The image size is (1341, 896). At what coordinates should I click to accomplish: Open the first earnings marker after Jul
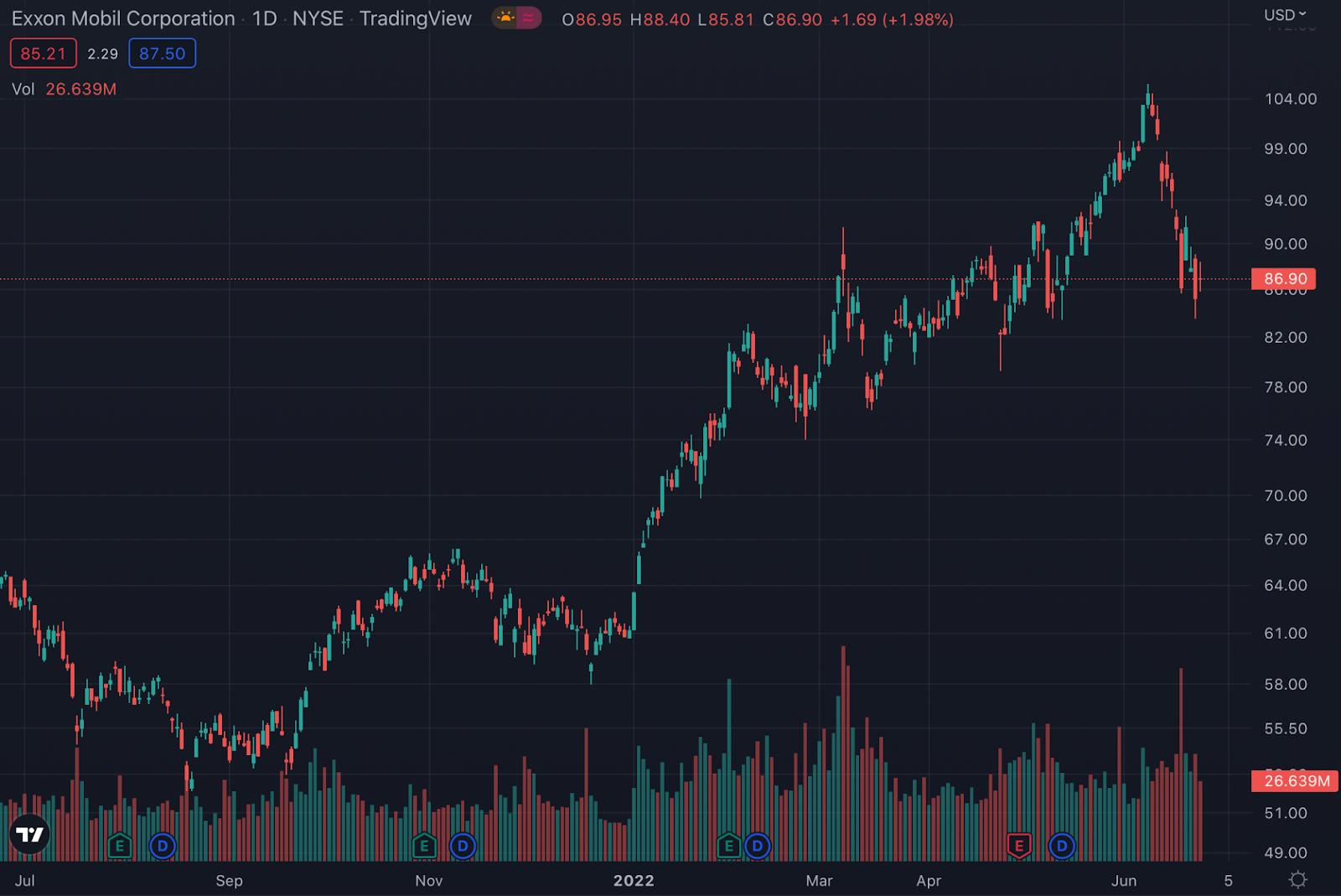pos(120,846)
